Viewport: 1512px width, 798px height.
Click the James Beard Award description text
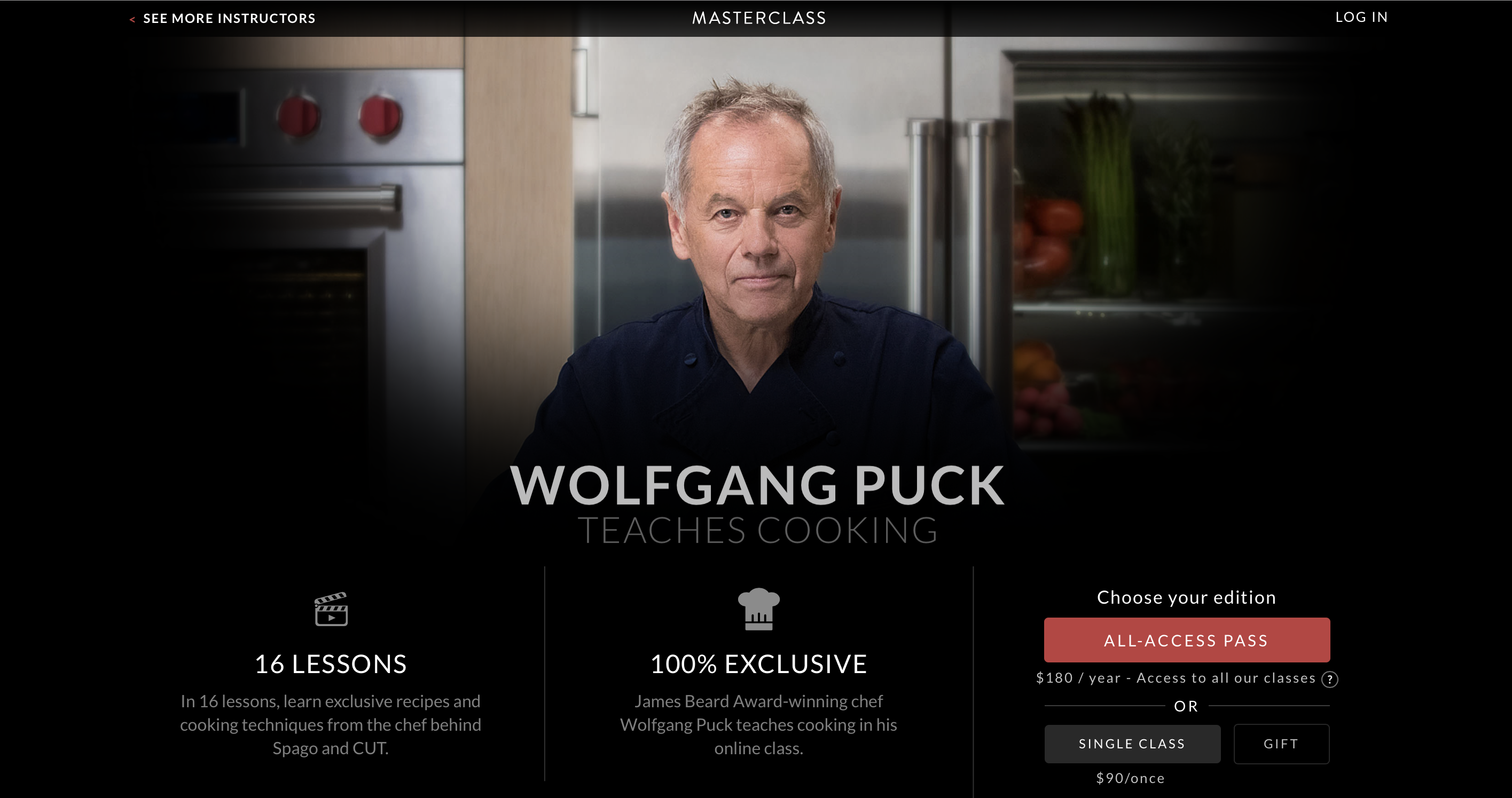click(x=758, y=725)
